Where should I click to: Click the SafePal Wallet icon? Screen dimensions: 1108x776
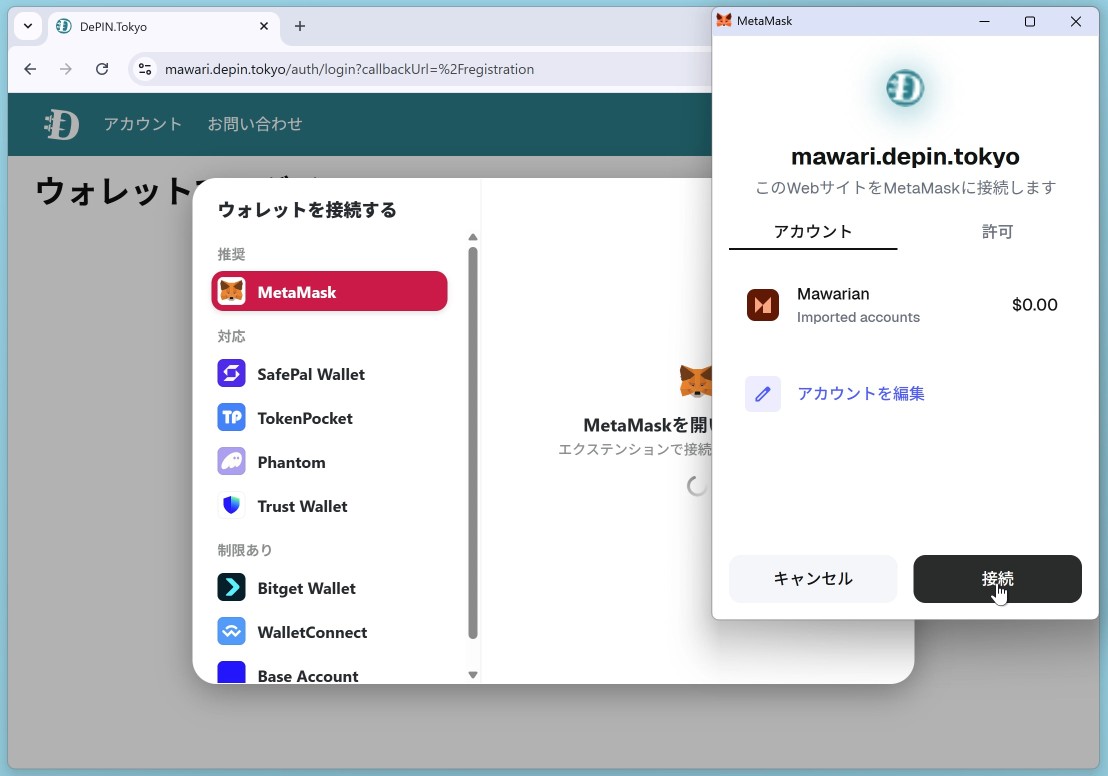[x=231, y=374]
